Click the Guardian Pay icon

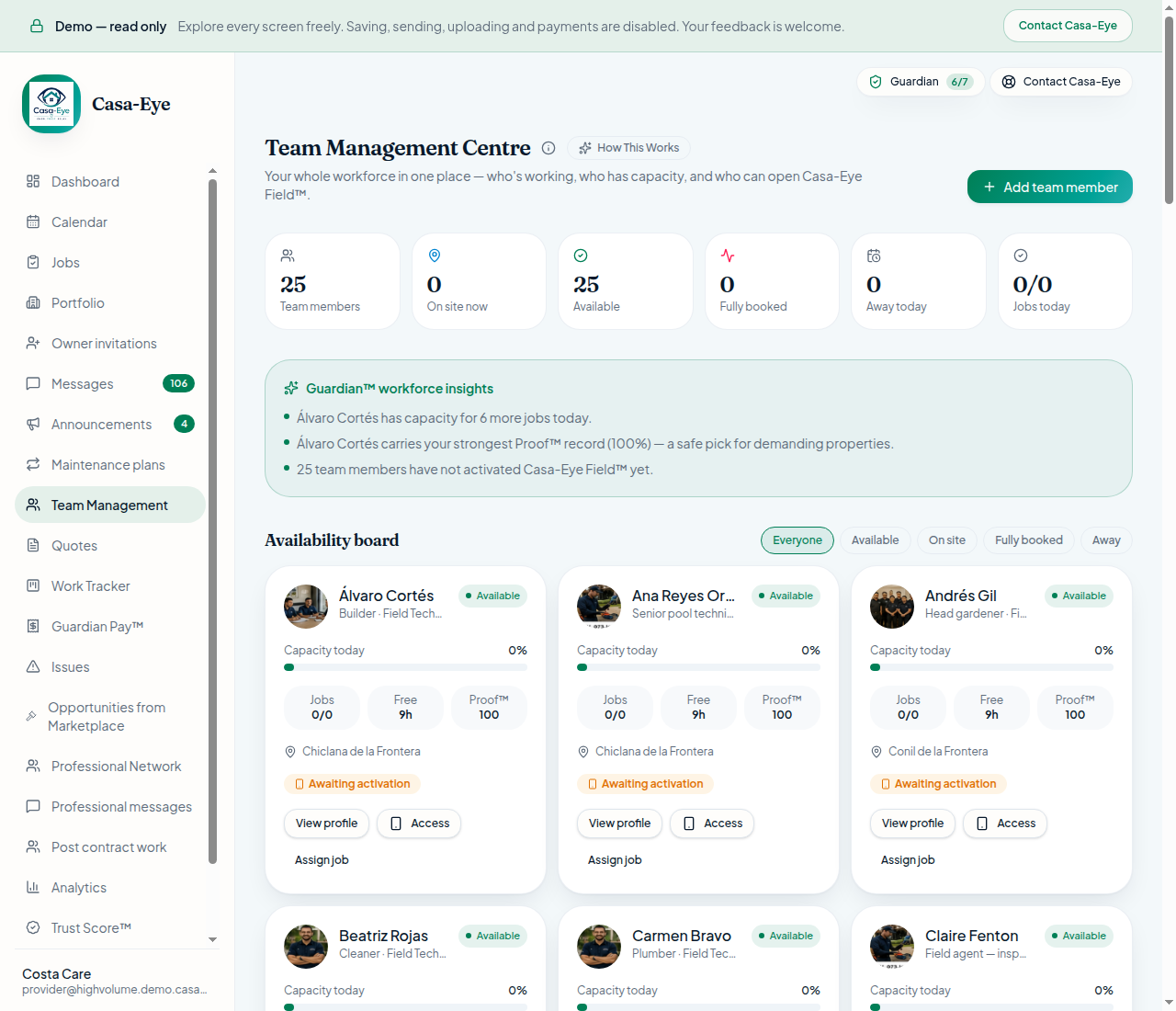[33, 626]
